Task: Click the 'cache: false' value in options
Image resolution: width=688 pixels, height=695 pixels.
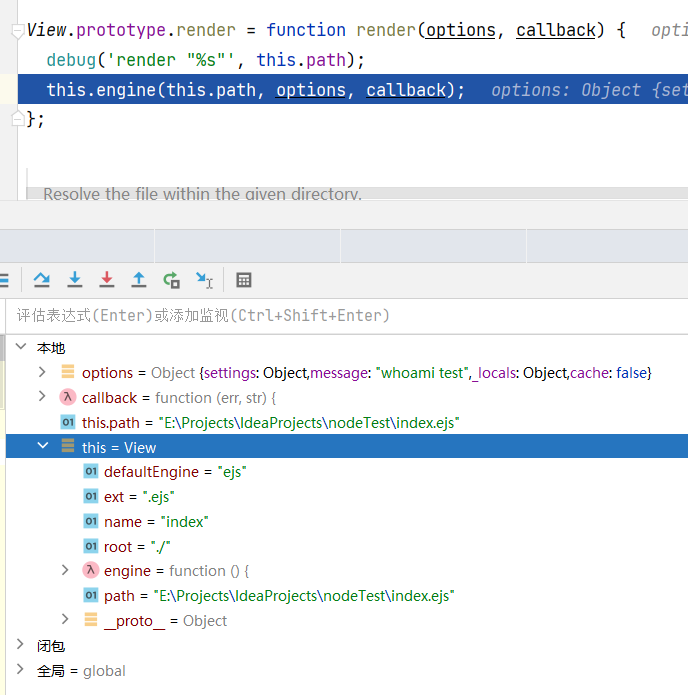Action: [x=609, y=373]
